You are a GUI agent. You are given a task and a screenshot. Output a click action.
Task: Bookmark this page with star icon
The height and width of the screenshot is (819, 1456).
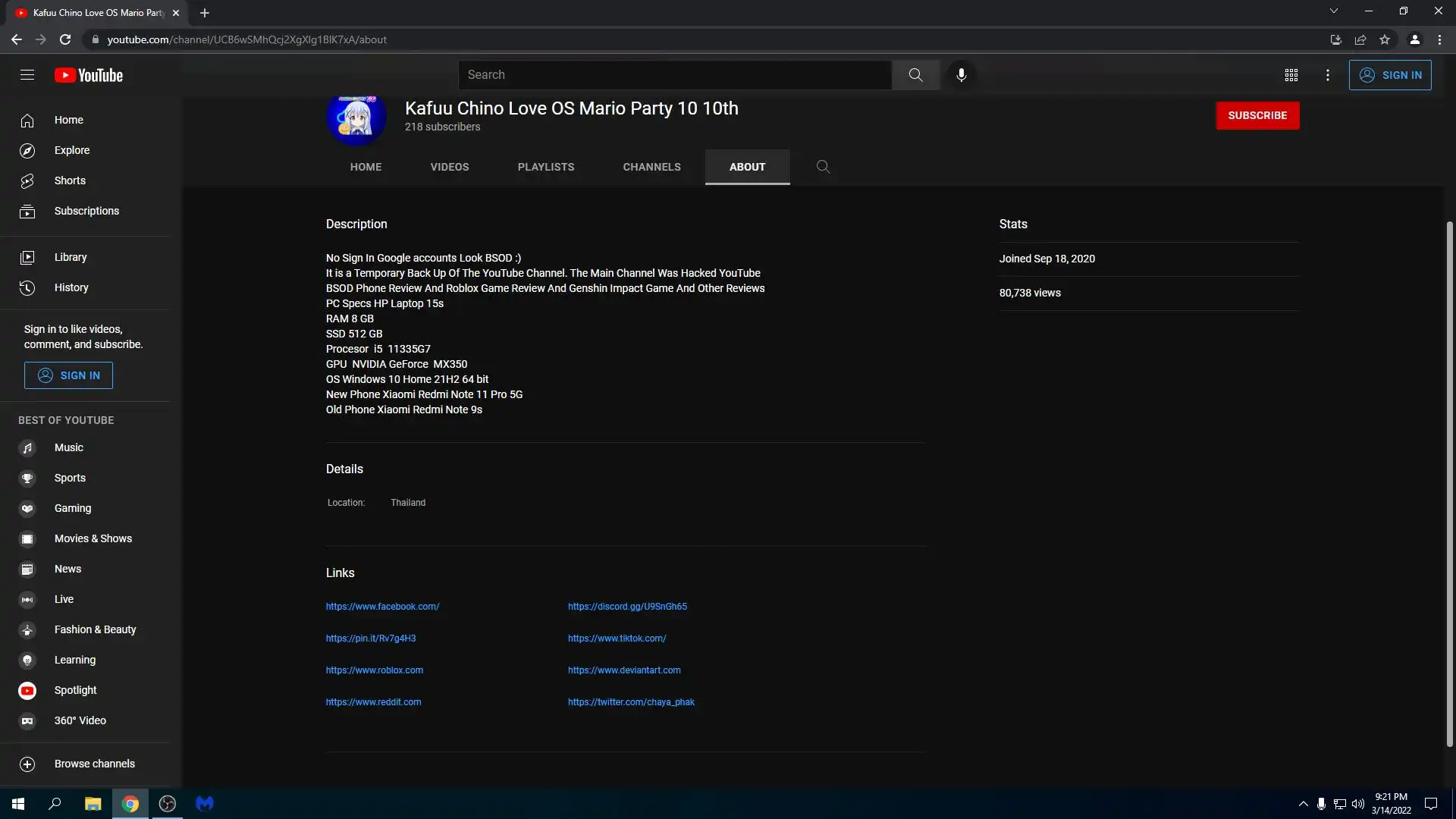pyautogui.click(x=1385, y=39)
